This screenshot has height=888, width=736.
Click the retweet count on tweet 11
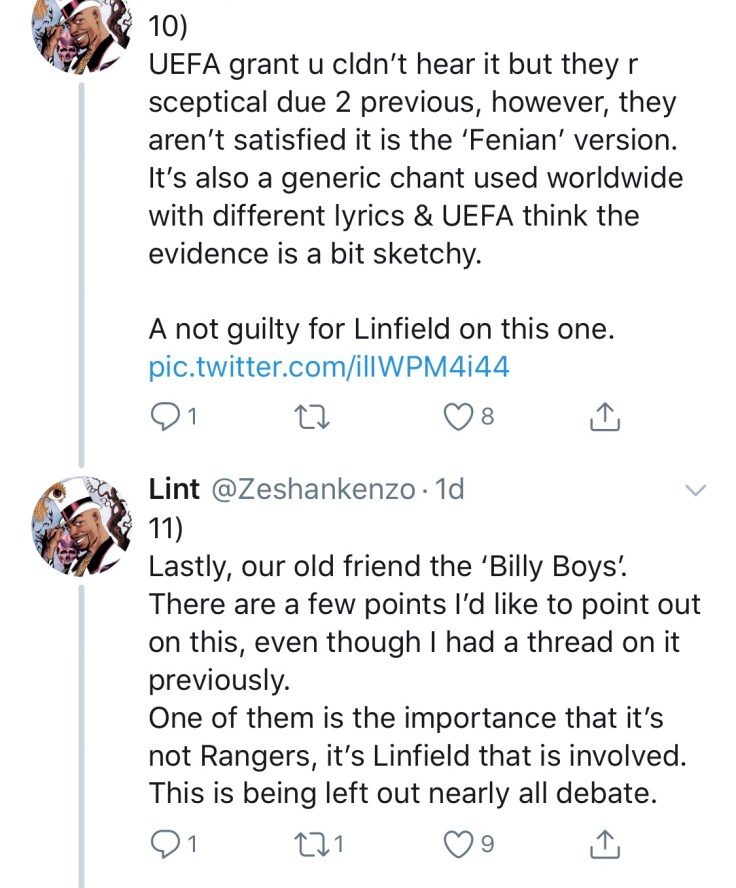click(340, 846)
